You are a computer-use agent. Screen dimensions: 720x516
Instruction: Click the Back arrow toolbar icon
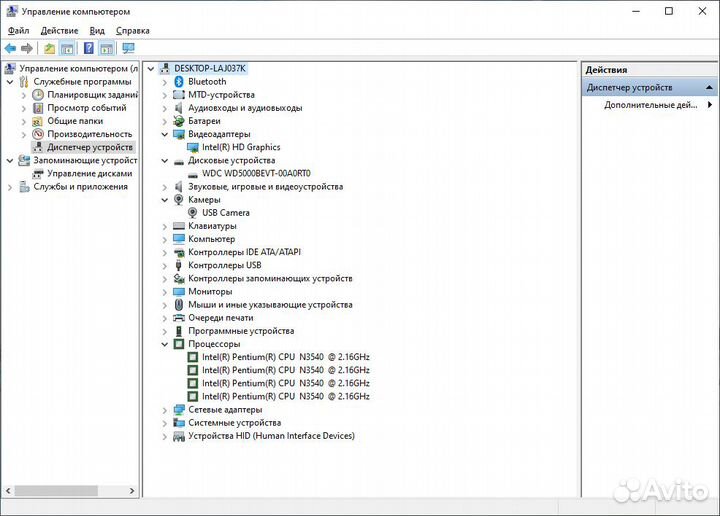coord(10,48)
